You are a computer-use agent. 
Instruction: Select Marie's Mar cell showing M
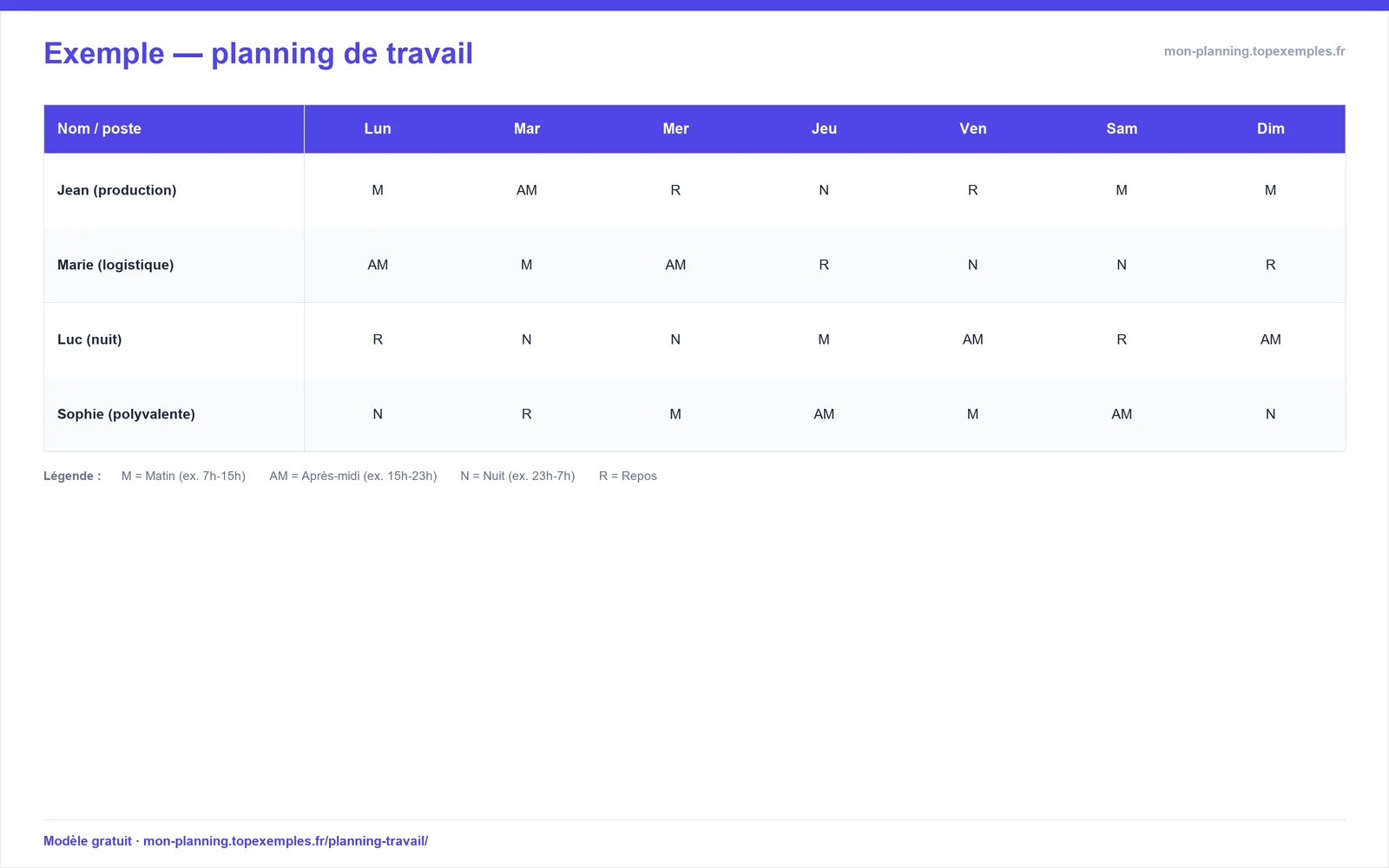click(x=527, y=265)
